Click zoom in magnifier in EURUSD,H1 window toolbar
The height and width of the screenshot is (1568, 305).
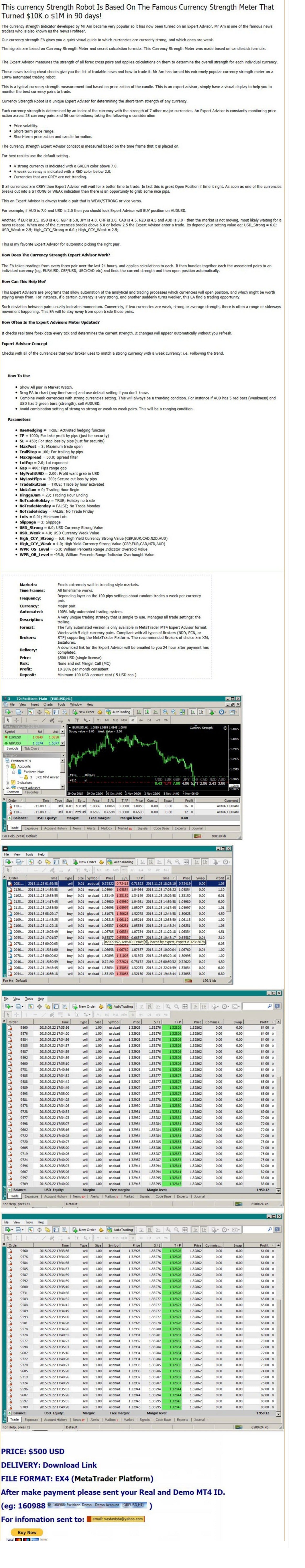[x=165, y=712]
